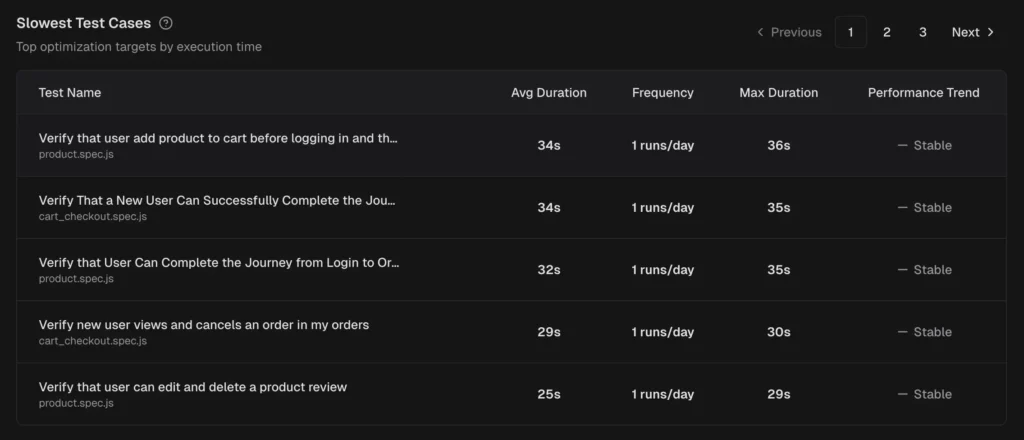Click the Frequency column header

(x=662, y=93)
